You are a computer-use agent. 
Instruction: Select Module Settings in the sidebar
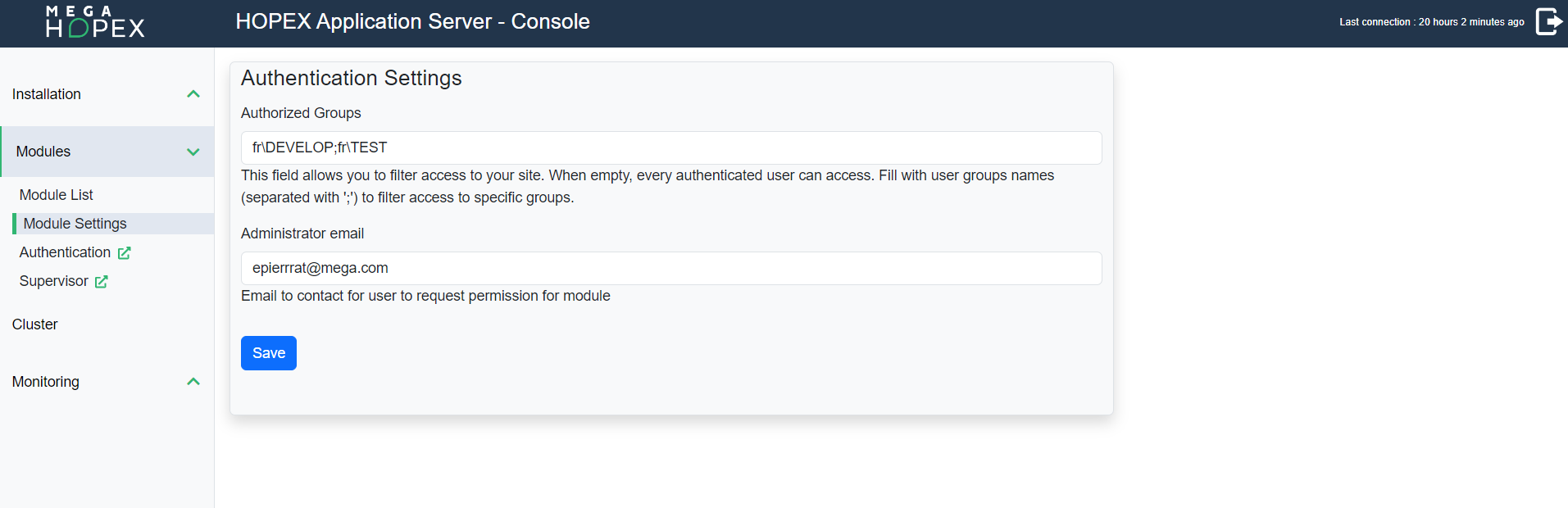pos(75,224)
